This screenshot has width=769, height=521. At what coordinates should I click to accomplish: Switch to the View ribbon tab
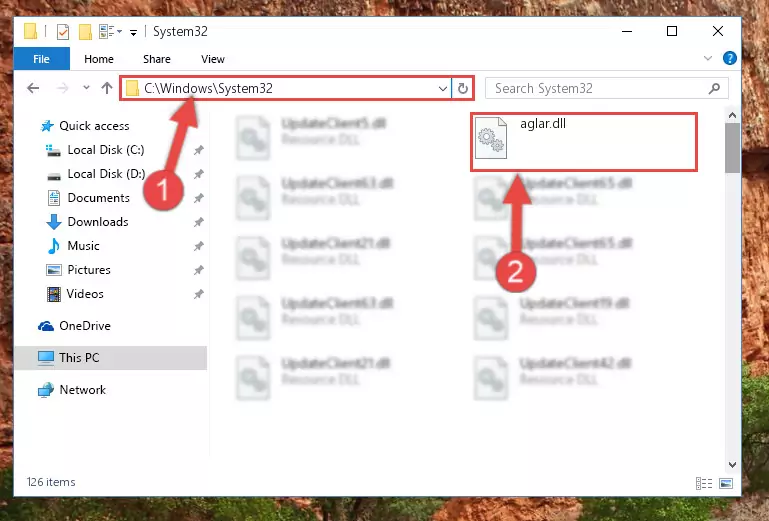coord(213,59)
